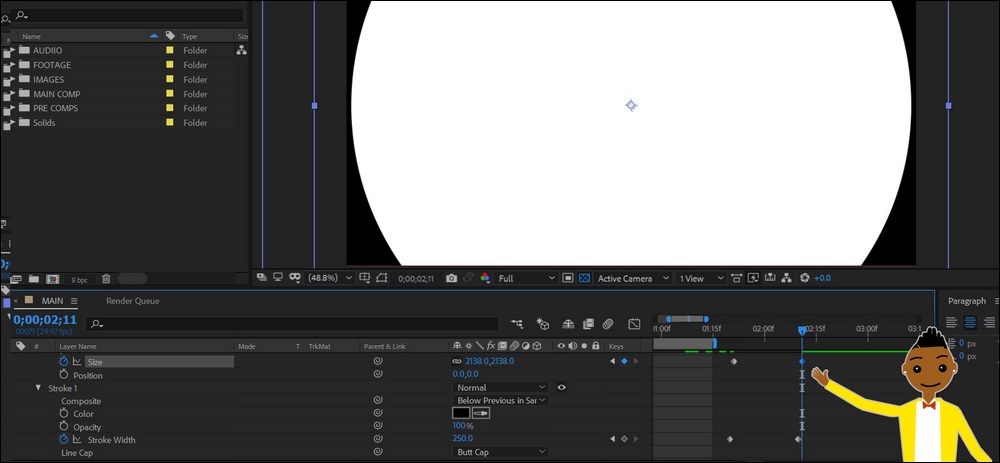Go to previous Size keyframe arrow
The height and width of the screenshot is (463, 1000).
613,361
